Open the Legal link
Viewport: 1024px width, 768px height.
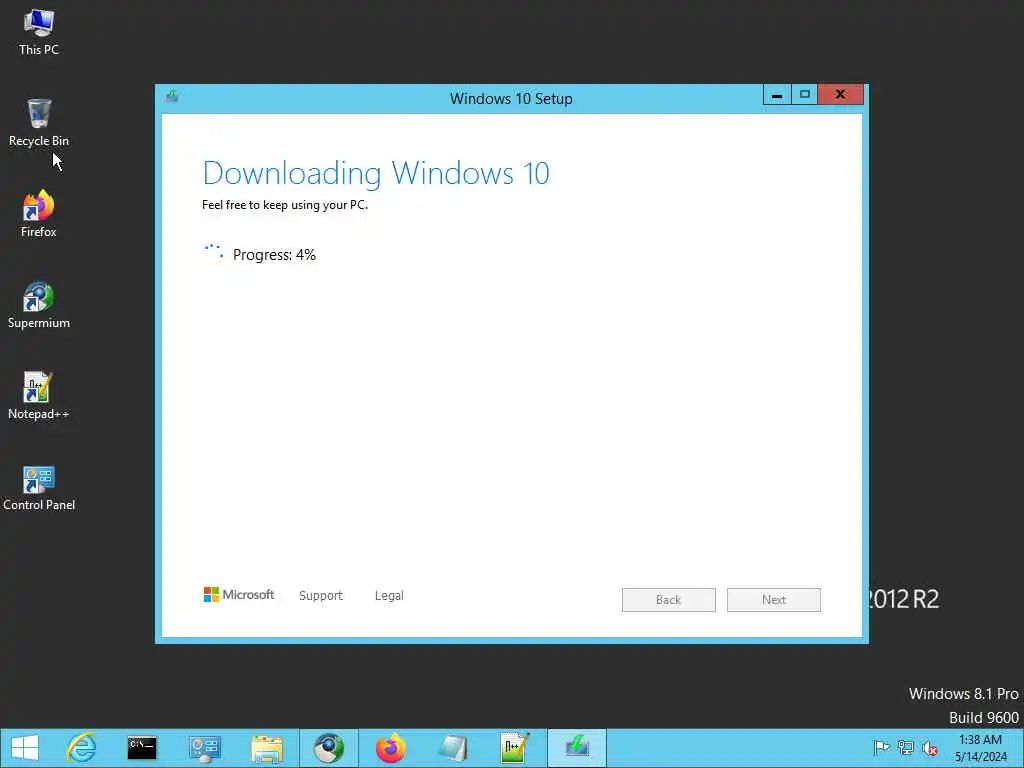pyautogui.click(x=389, y=596)
